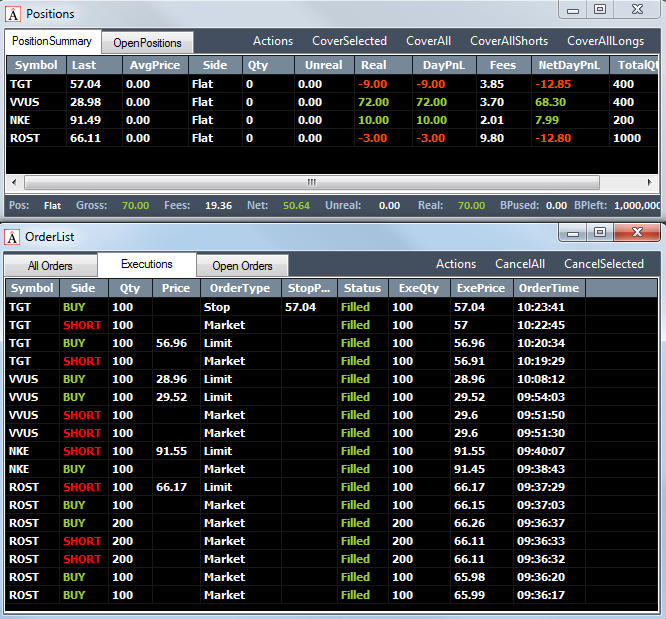Screen dimensions: 666x619
Task: Open the All Orders tab
Action: 50,266
